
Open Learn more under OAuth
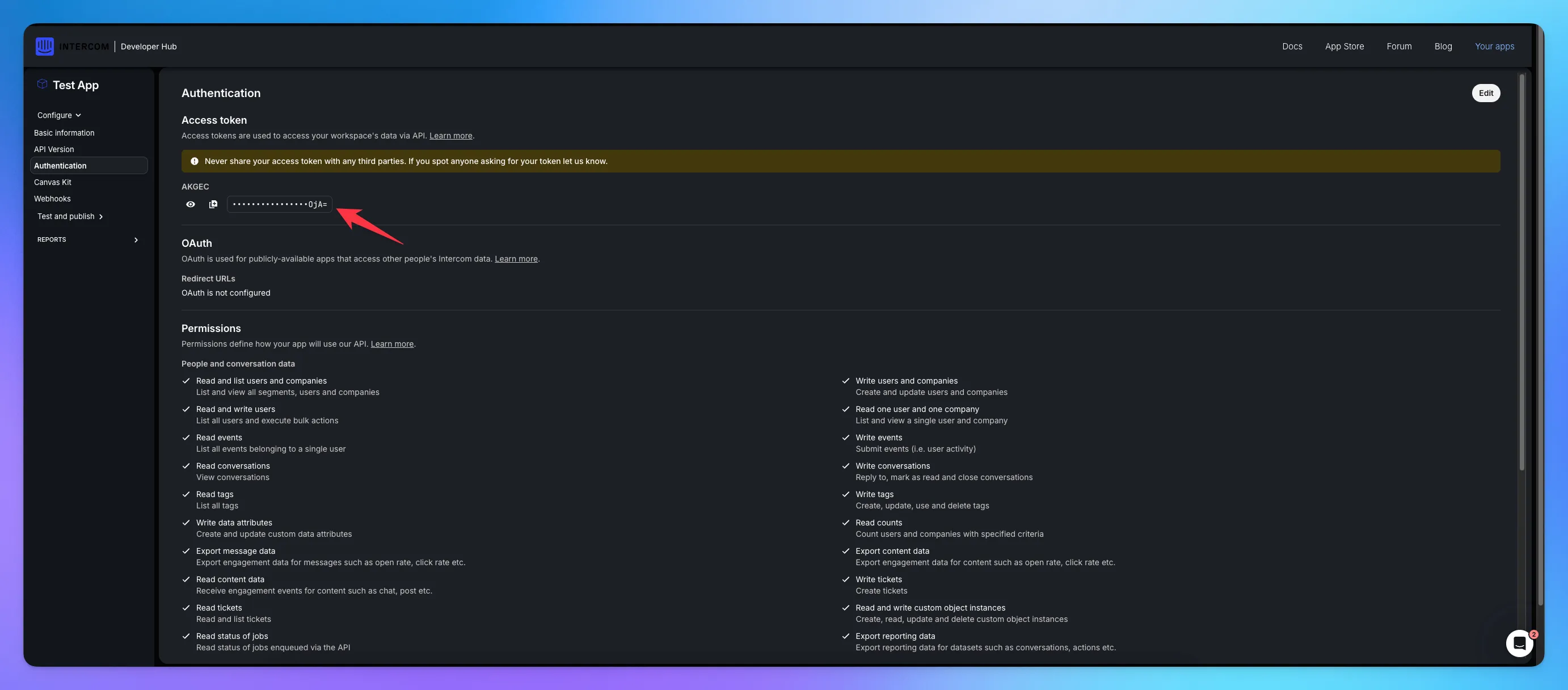point(516,259)
